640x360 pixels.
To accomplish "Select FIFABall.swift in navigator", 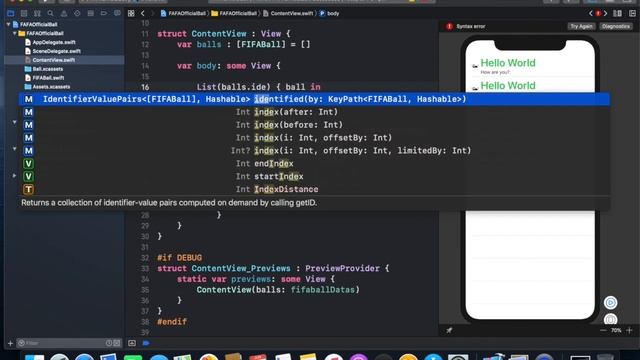I will [48, 78].
